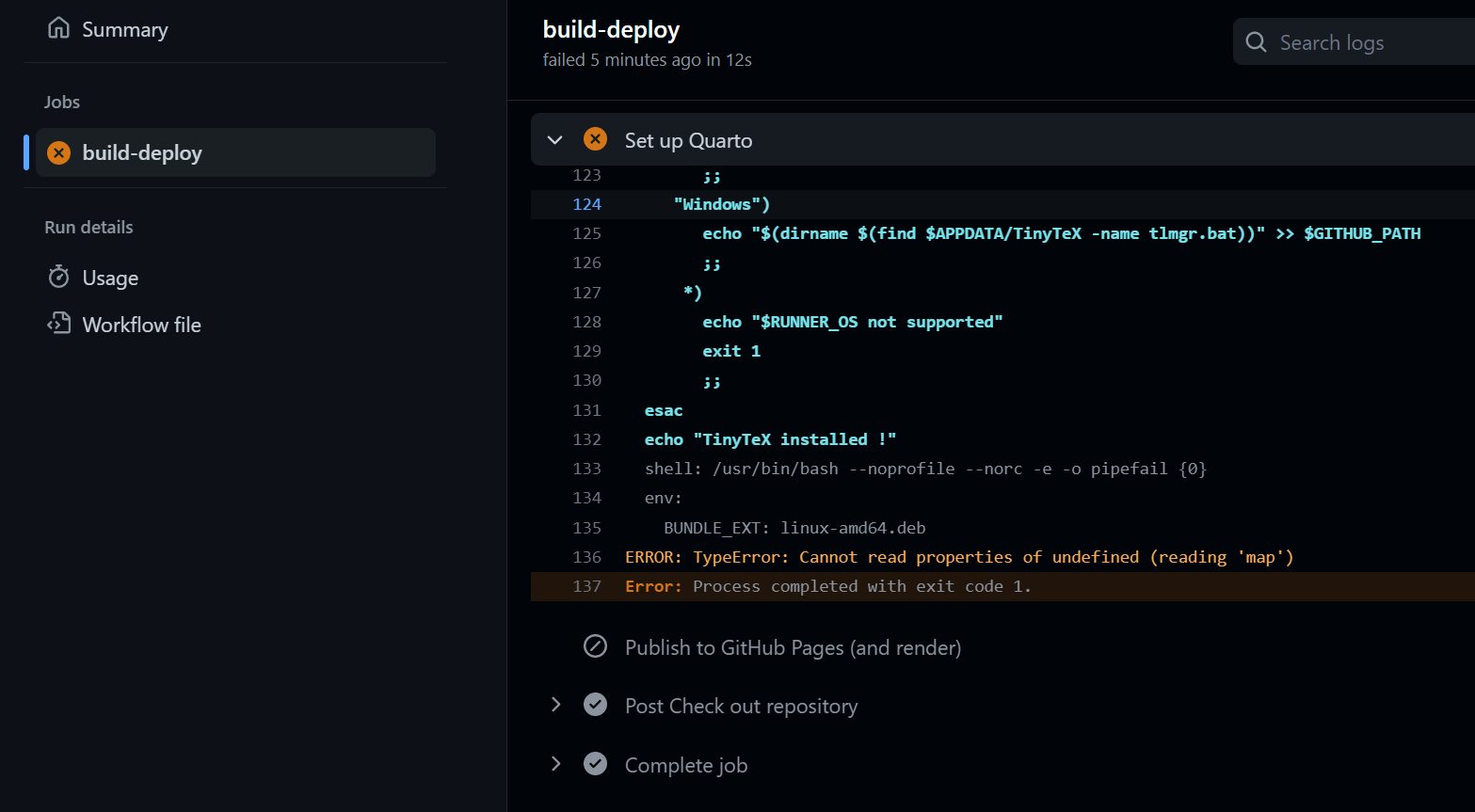Click 'failed 5 minutes ago in 12s' status text
Image resolution: width=1475 pixels, height=812 pixels.
tap(647, 59)
